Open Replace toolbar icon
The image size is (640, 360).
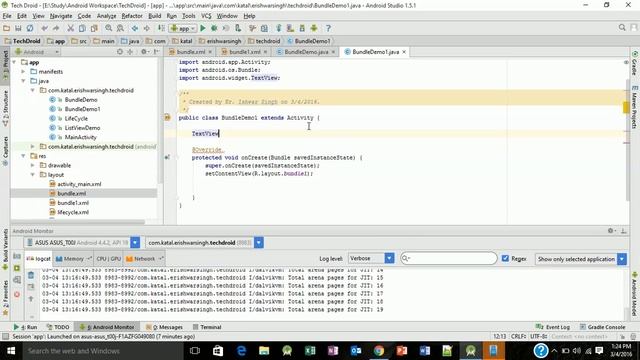[120, 28]
